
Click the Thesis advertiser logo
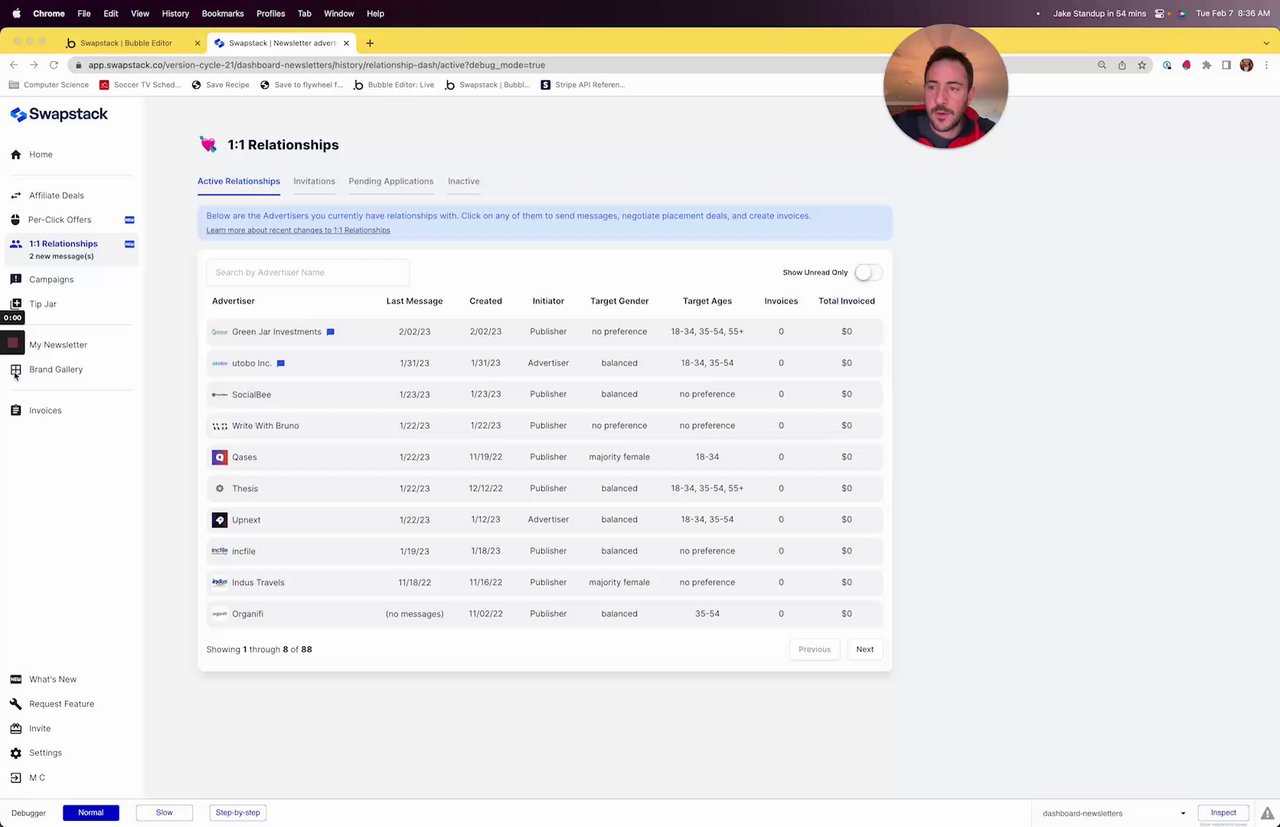pyautogui.click(x=220, y=489)
